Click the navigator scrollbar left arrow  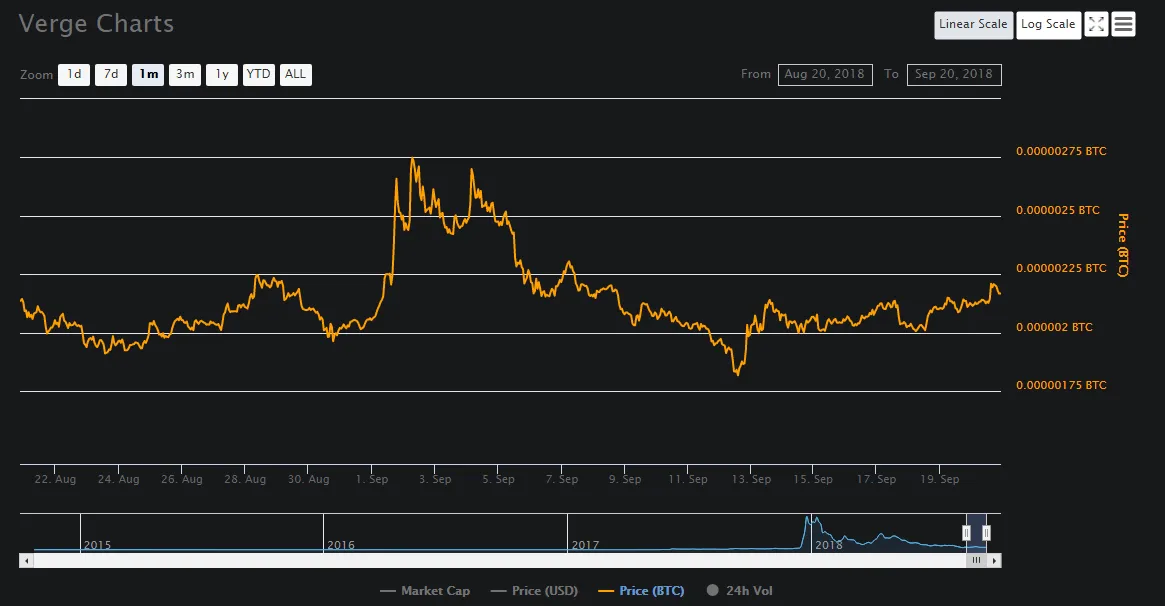click(x=27, y=561)
